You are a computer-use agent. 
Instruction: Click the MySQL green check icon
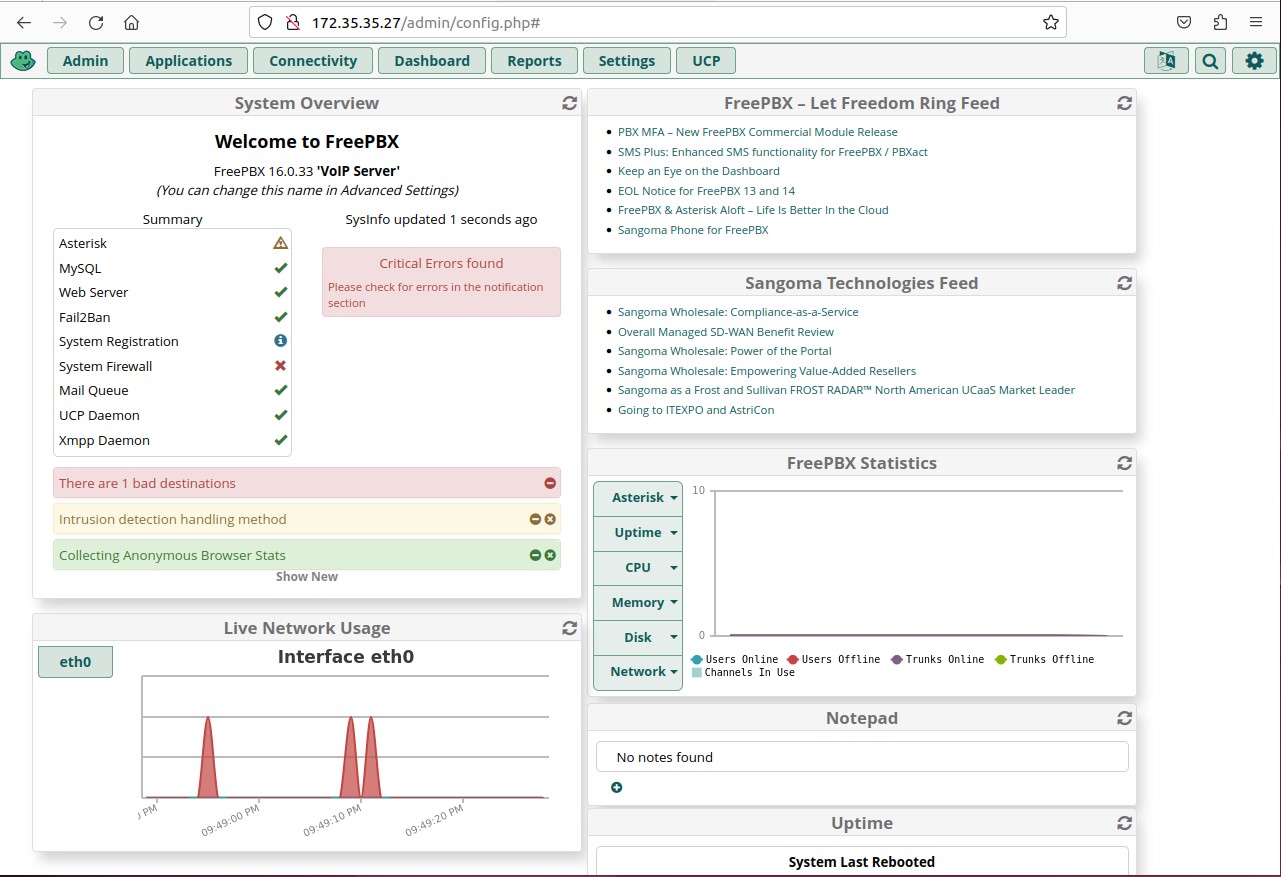(x=281, y=268)
